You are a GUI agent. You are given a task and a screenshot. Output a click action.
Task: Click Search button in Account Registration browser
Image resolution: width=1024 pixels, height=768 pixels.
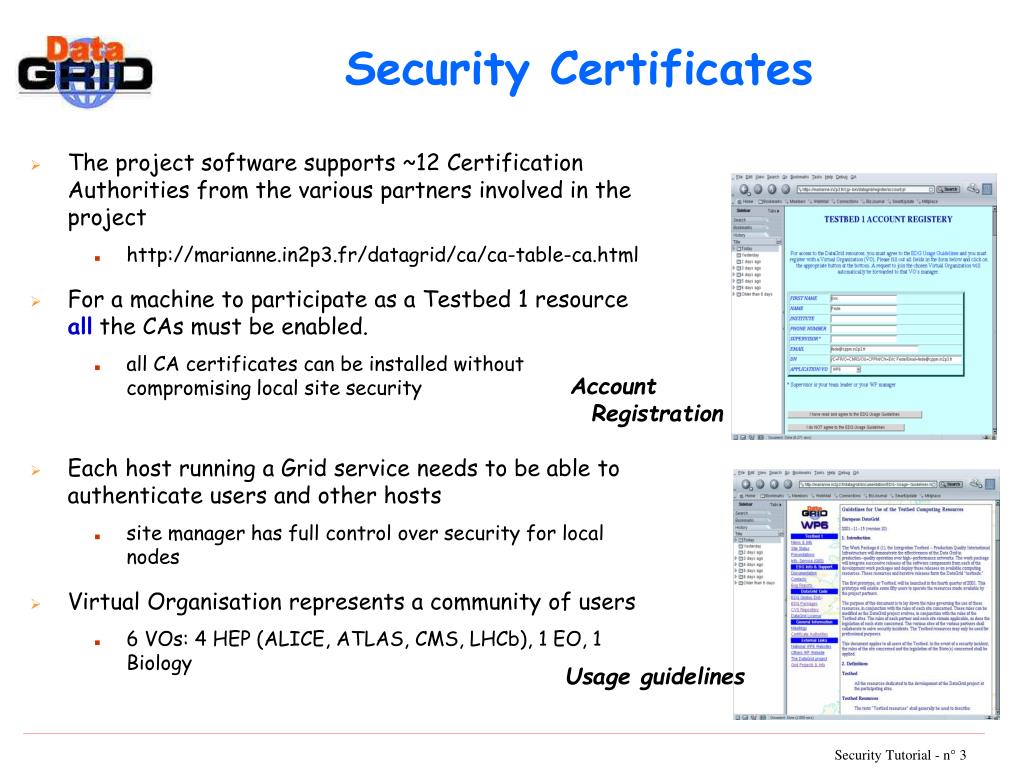click(948, 189)
